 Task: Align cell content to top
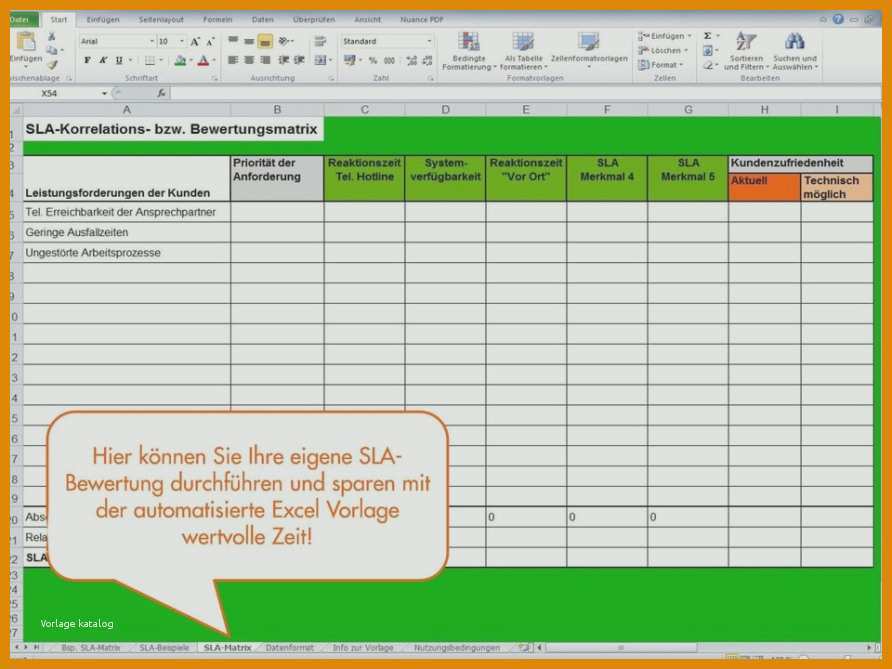pos(233,41)
